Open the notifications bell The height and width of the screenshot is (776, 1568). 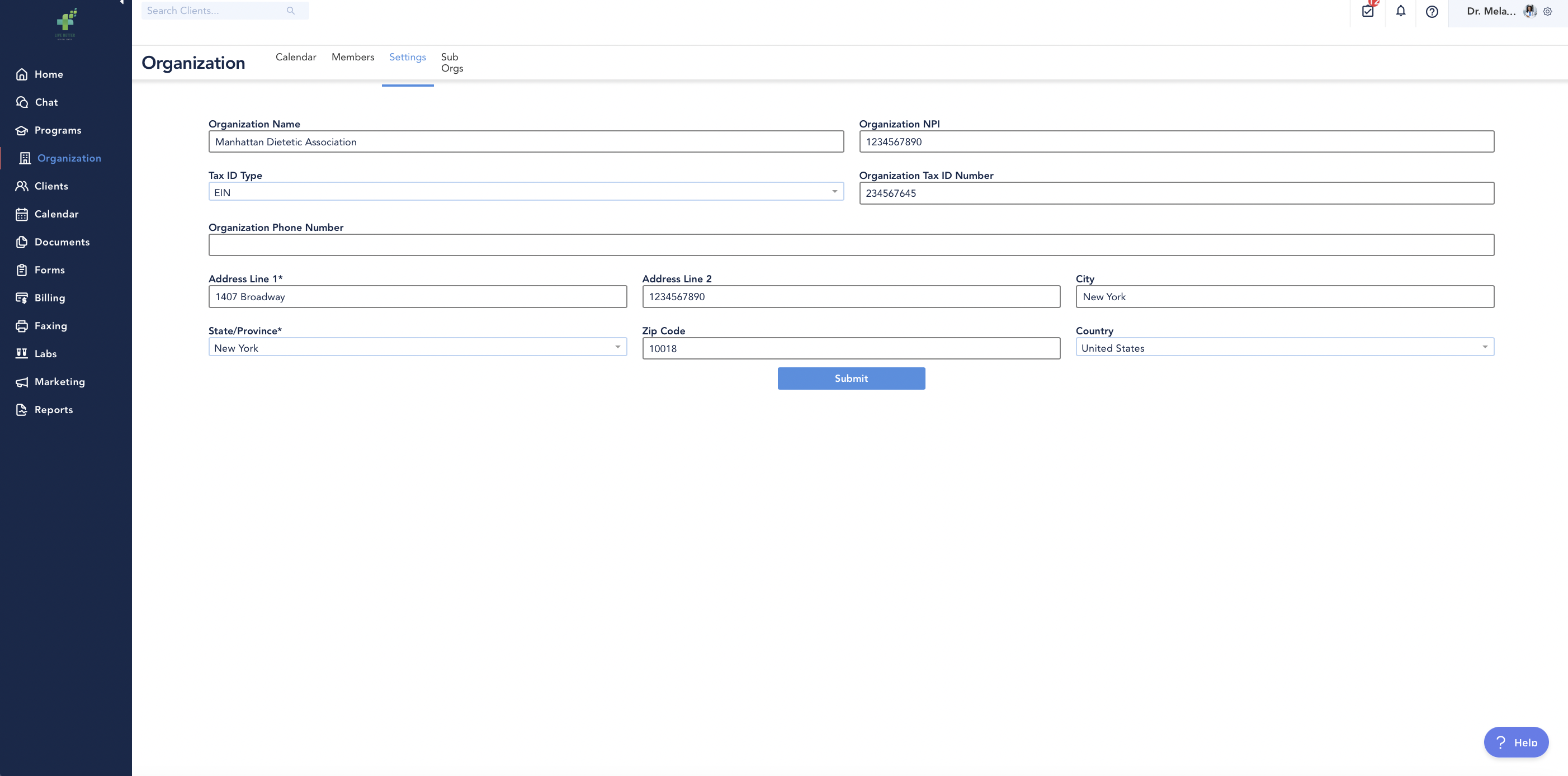pos(1401,12)
